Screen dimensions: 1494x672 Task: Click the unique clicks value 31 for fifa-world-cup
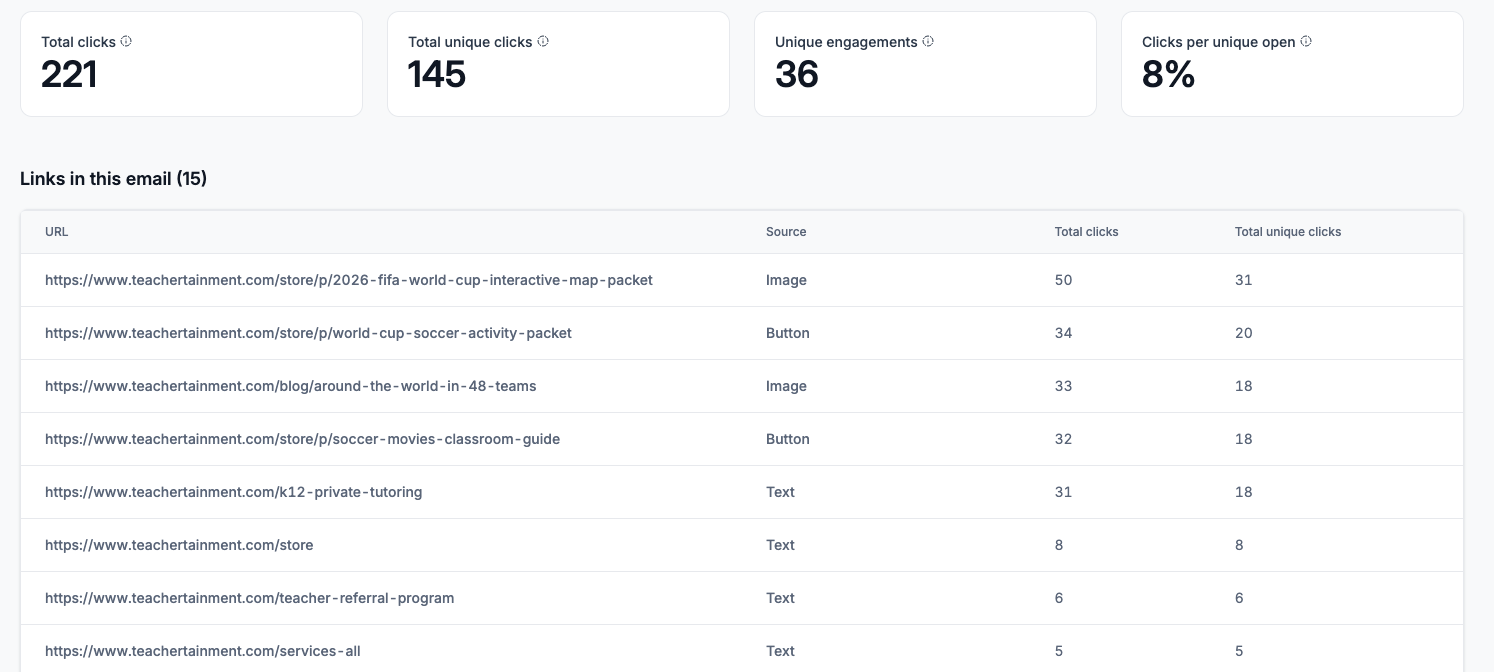[1243, 280]
